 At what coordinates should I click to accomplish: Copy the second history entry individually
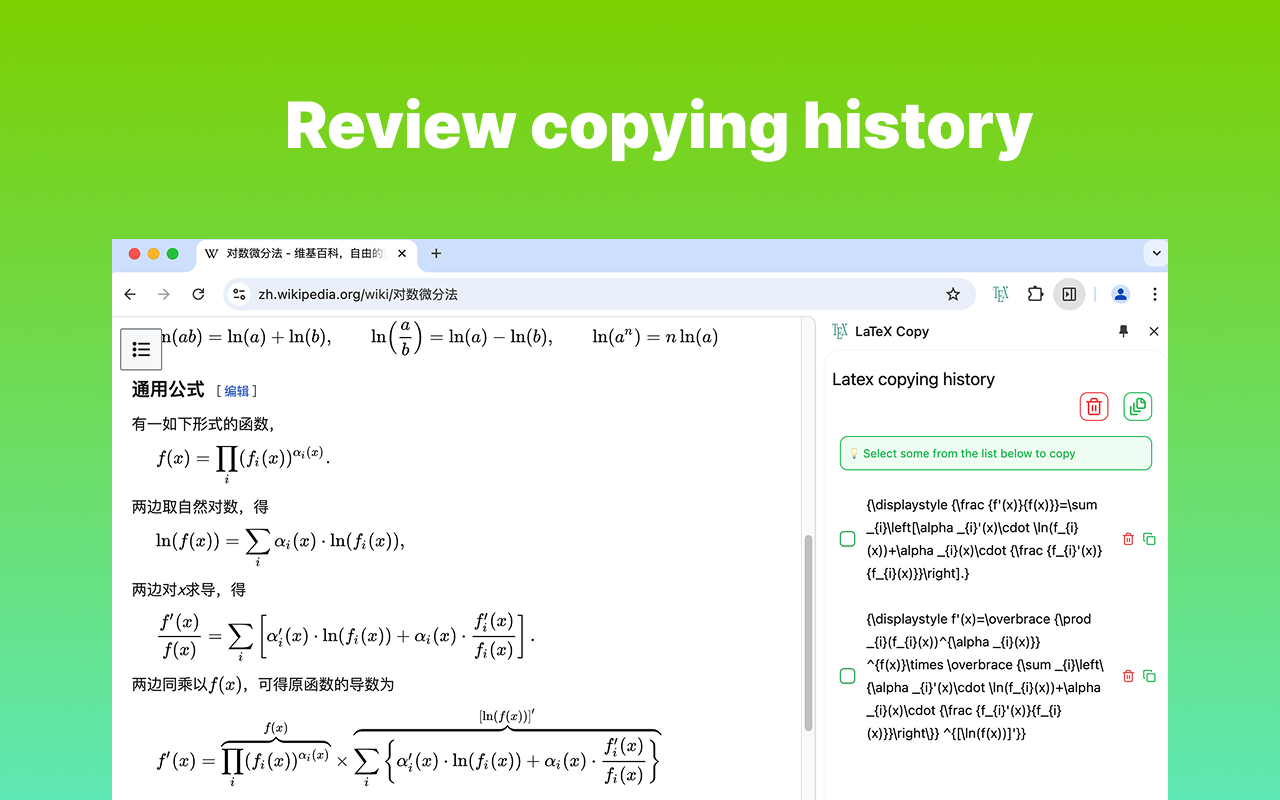tap(1149, 676)
